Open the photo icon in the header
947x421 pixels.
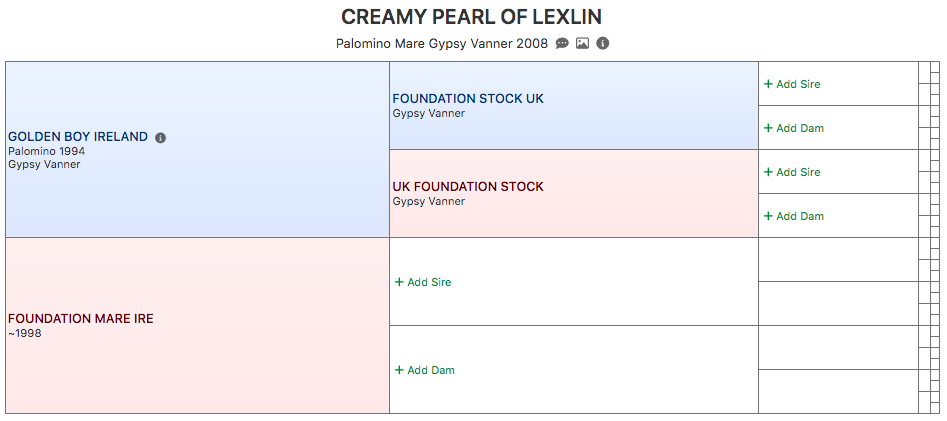[582, 43]
